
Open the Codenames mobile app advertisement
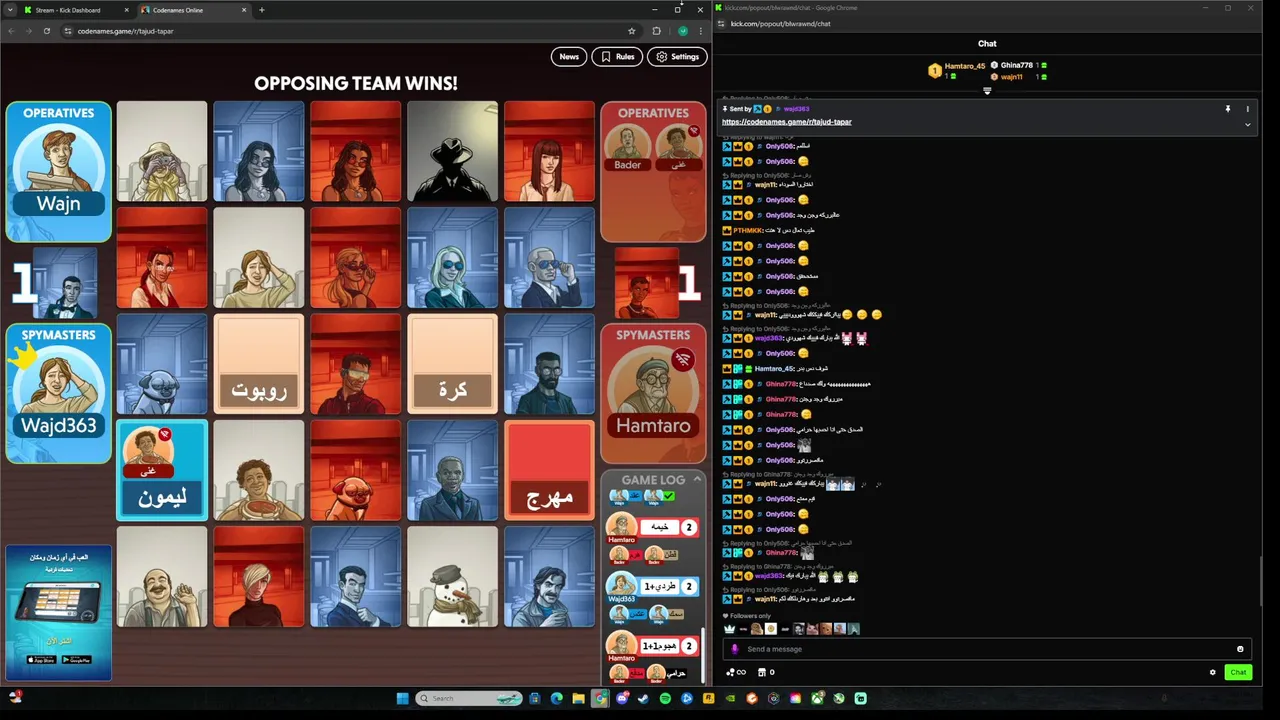coord(58,612)
